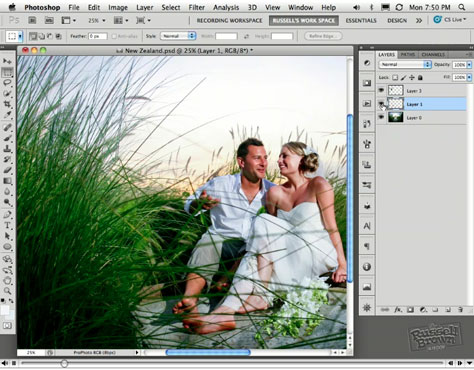Select the Gradient tool
Viewport: 474px width, 370px height.
click(x=7, y=181)
